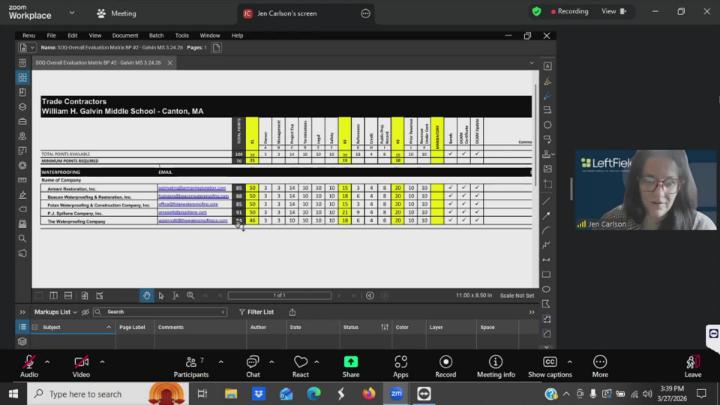Open the Document menu
720x405 pixels.
pos(124,35)
